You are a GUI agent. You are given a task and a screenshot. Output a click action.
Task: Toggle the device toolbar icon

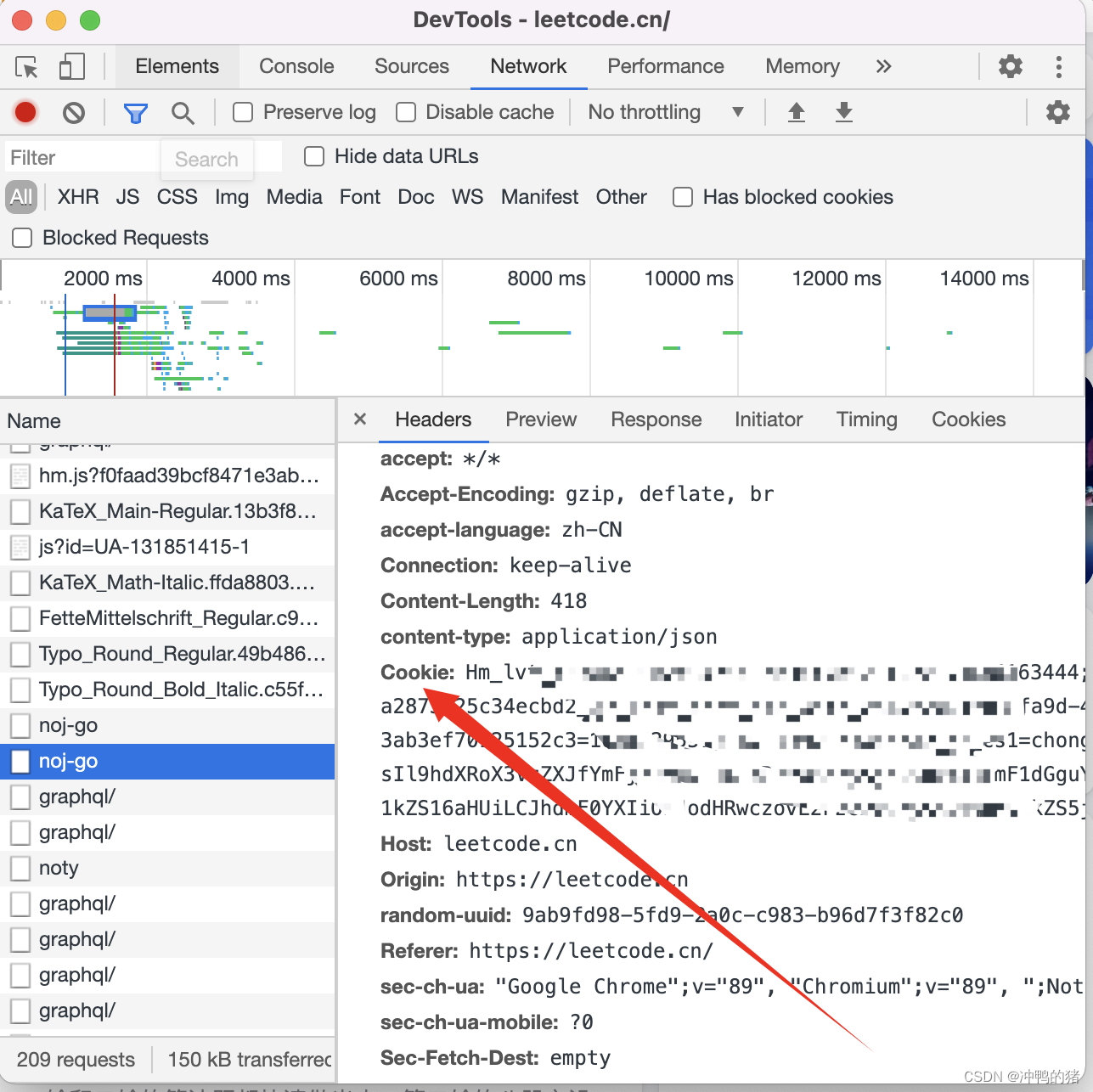coord(71,67)
